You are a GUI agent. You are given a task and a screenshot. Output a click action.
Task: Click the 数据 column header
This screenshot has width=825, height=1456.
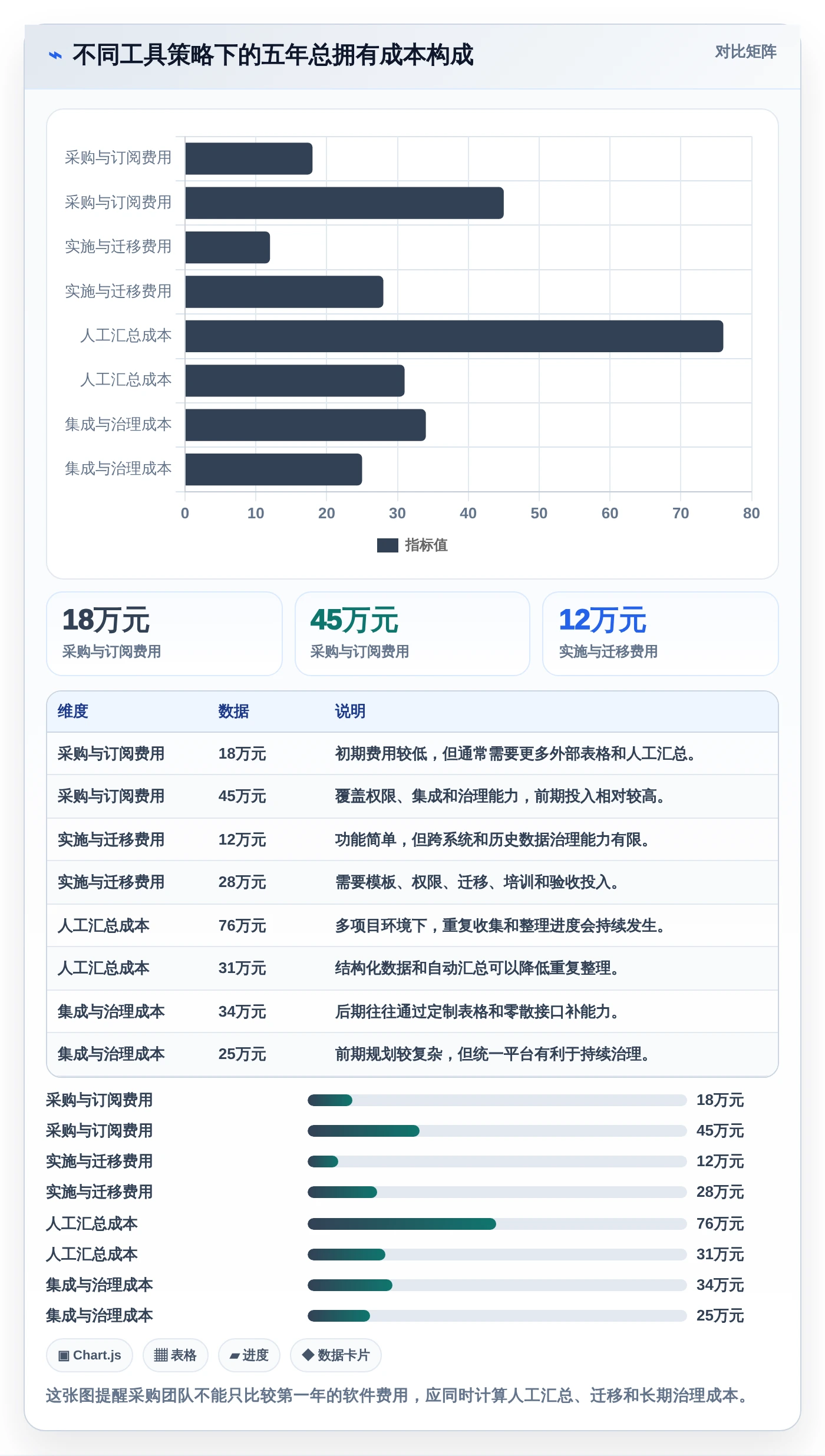(233, 712)
